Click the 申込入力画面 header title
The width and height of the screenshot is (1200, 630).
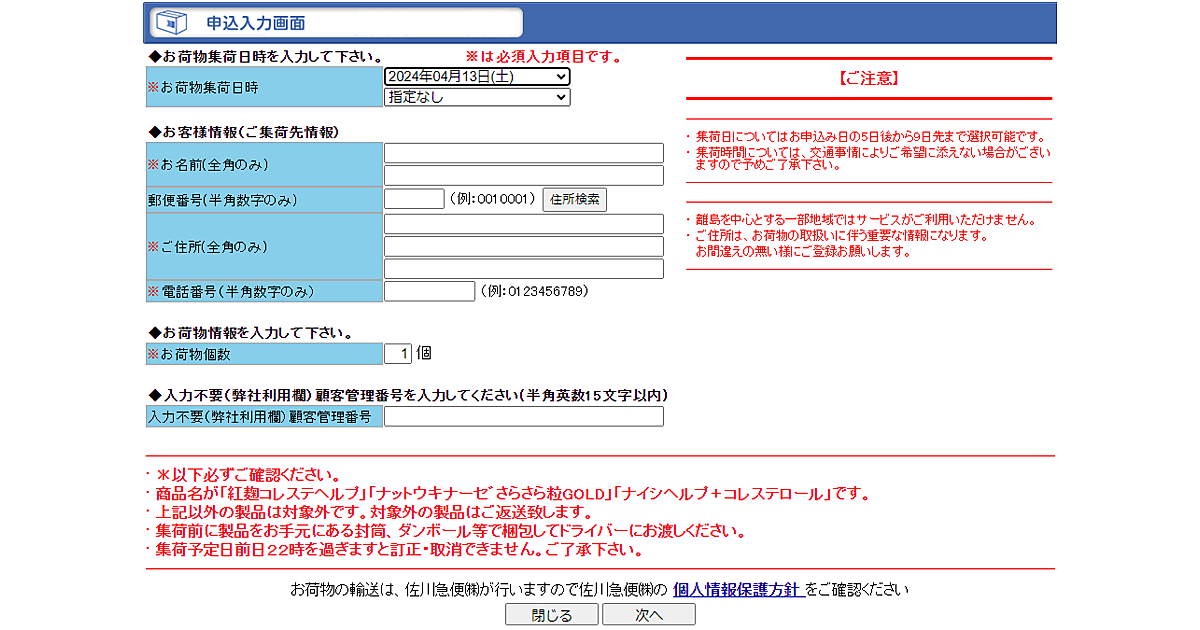[x=256, y=22]
